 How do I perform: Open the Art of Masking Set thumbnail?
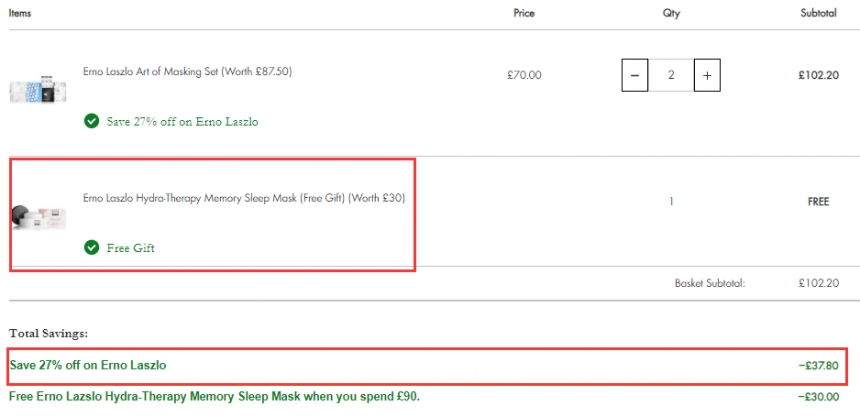[x=38, y=88]
